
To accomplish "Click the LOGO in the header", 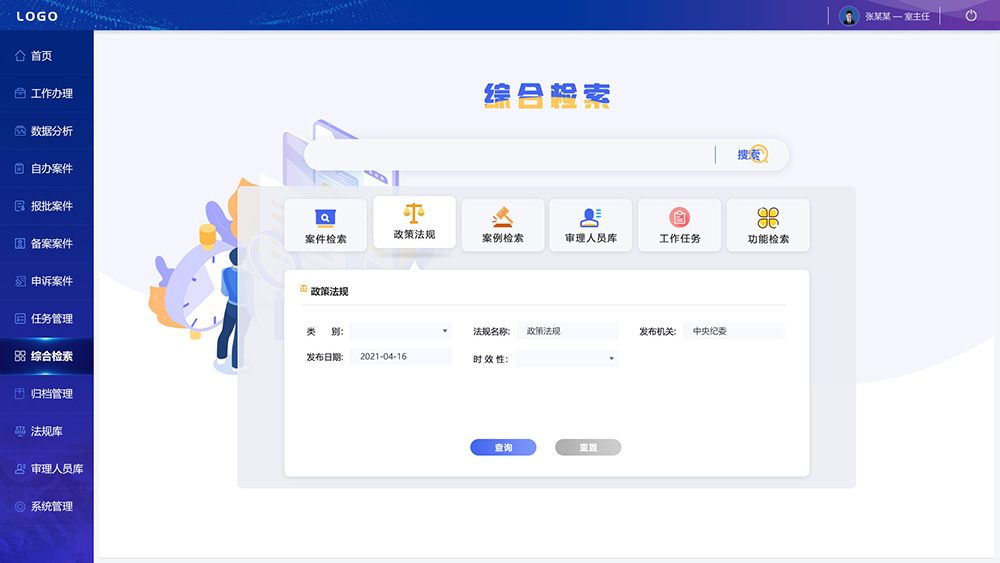I will pyautogui.click(x=37, y=16).
